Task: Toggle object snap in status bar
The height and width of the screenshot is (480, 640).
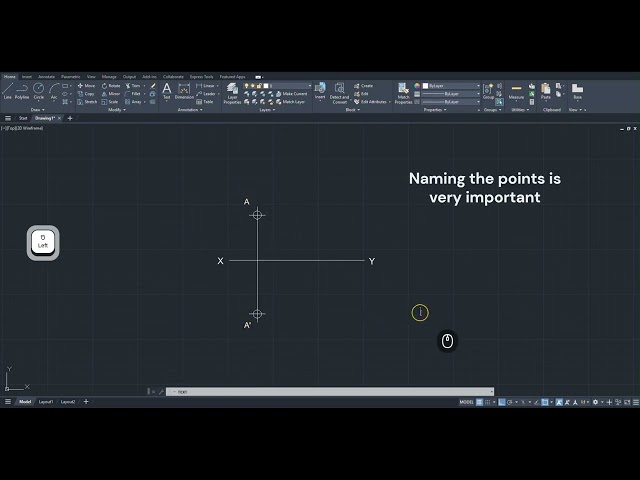Action: click(545, 402)
